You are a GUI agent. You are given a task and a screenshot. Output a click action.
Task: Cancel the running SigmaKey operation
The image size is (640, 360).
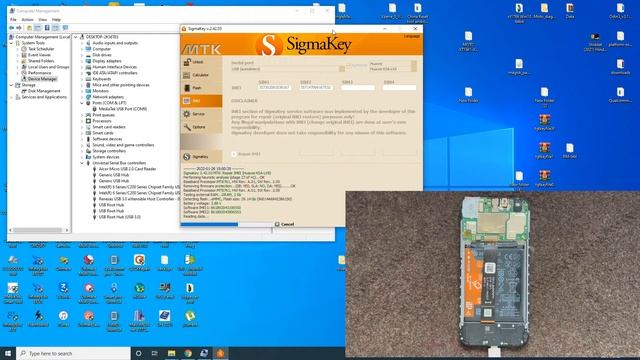(284, 224)
